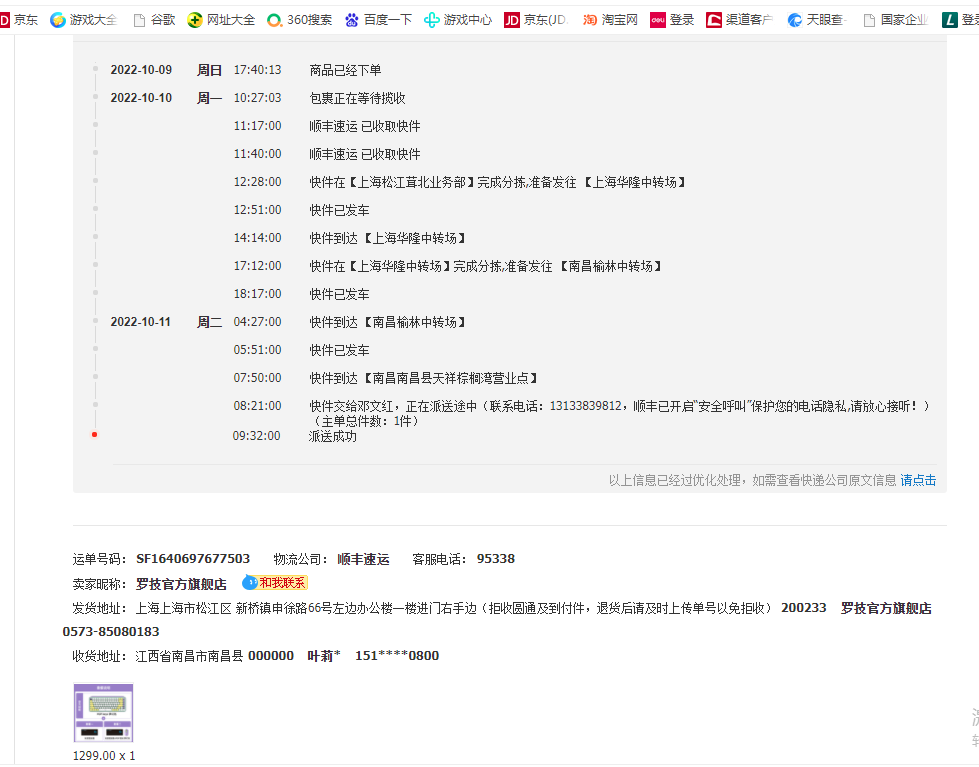Click the 360搜索 bookmark icon
This screenshot has height=767, width=979.
274,20
